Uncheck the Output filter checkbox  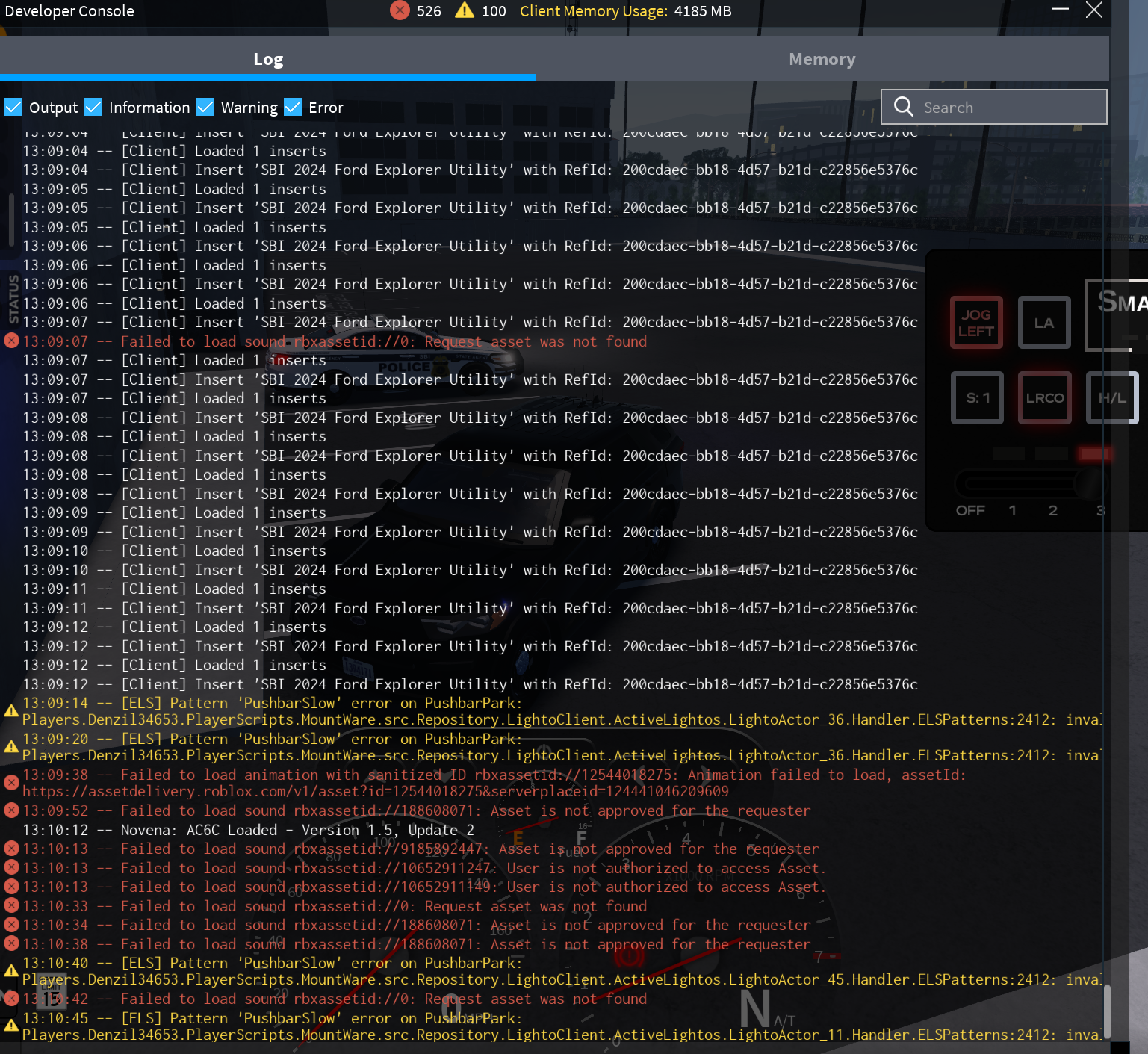point(13,108)
